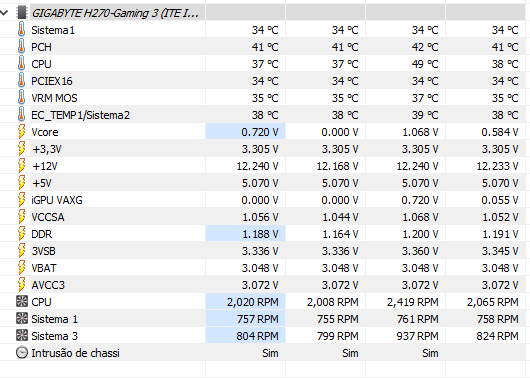Click lightning bolt icon beside 3VSB
Image resolution: width=530 pixels, height=378 pixels.
click(x=21, y=251)
